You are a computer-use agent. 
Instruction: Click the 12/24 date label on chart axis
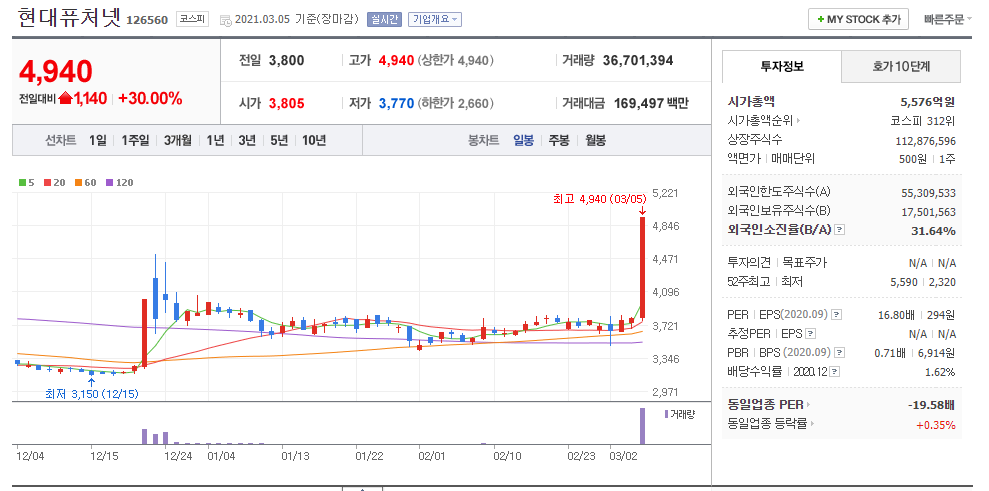(x=178, y=455)
